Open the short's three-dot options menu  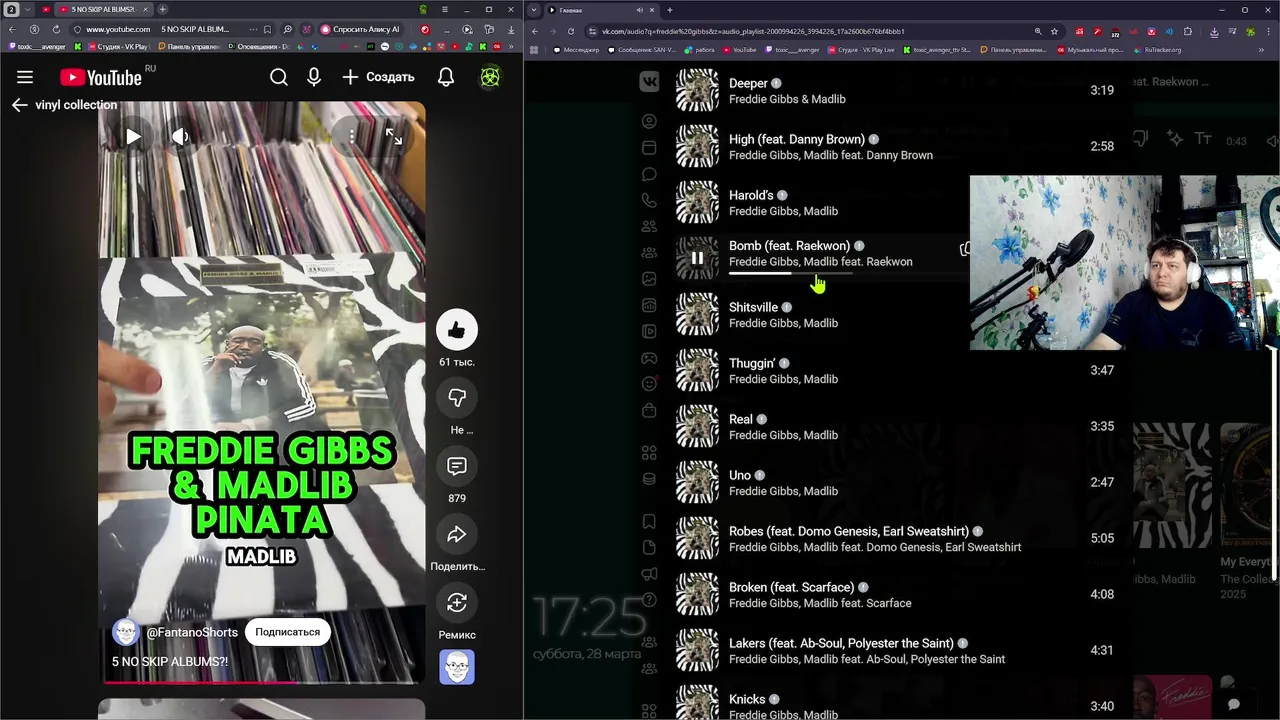[x=352, y=137]
